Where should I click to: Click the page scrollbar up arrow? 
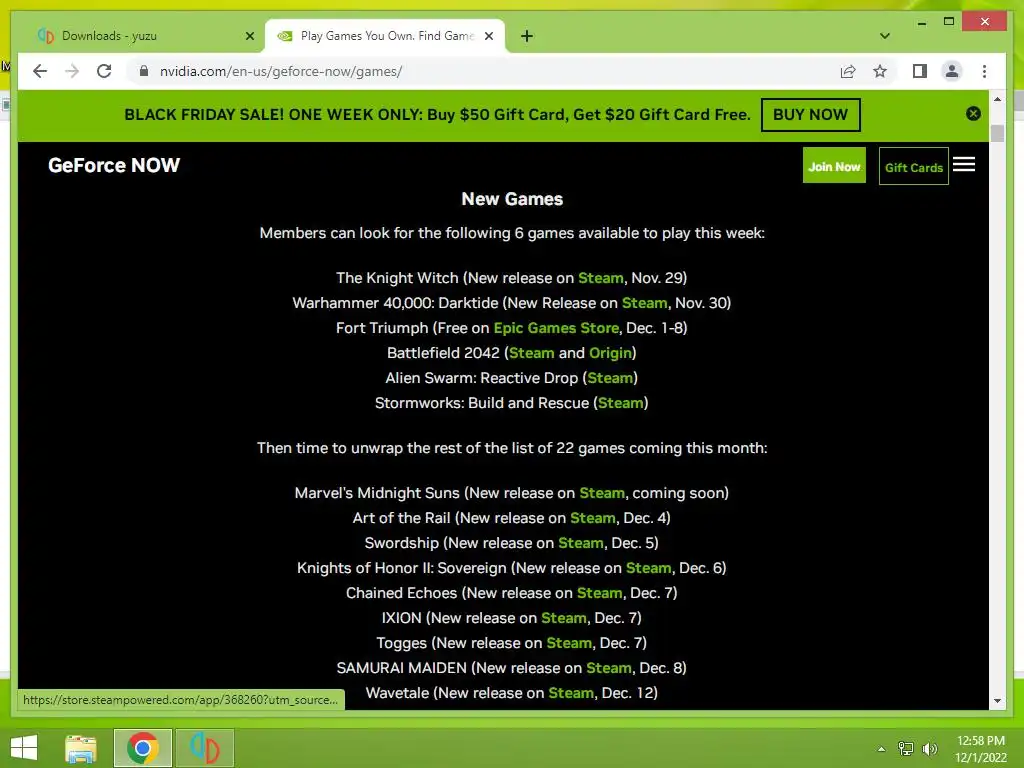tap(997, 99)
